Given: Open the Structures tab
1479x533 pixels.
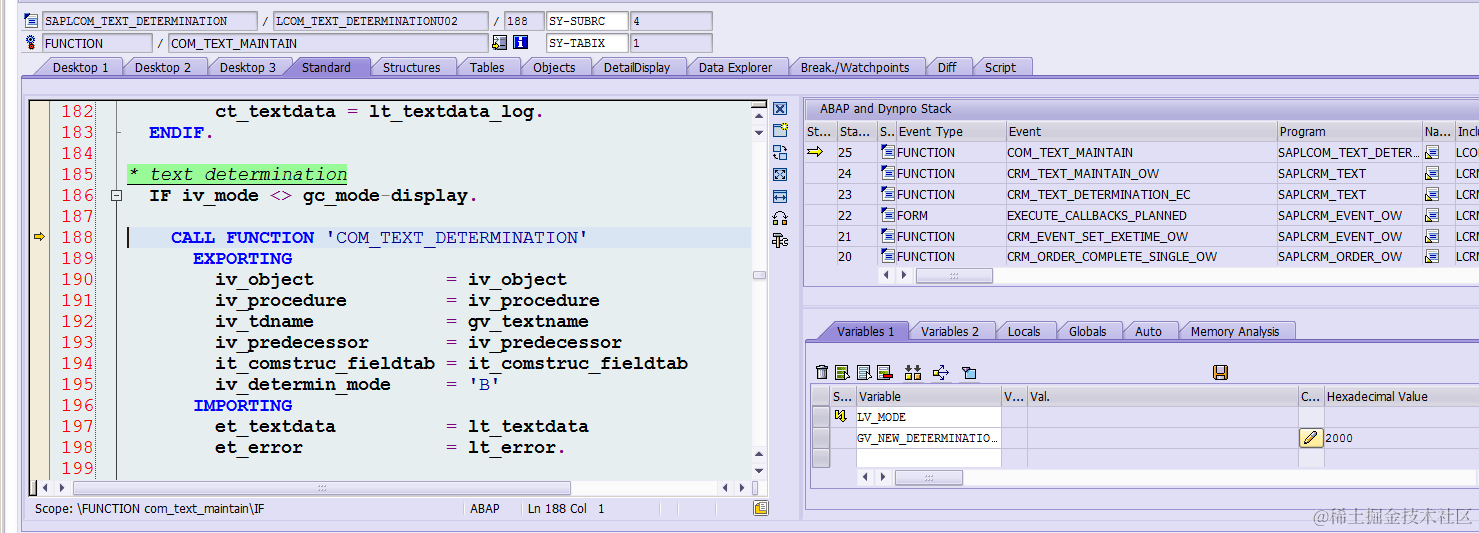Looking at the screenshot, I should 411,67.
